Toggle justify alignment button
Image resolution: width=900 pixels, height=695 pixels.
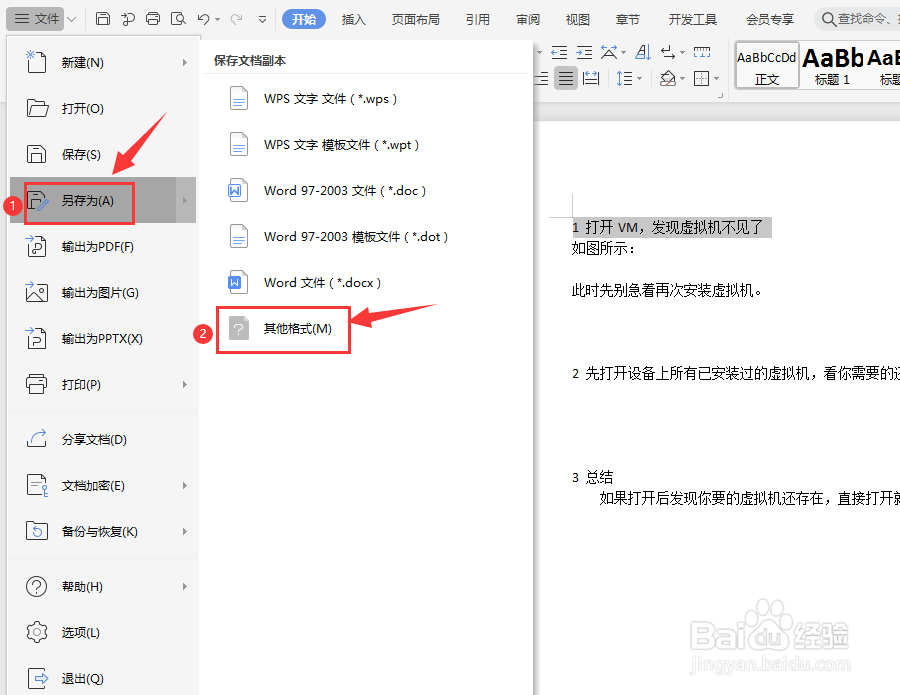tap(566, 78)
